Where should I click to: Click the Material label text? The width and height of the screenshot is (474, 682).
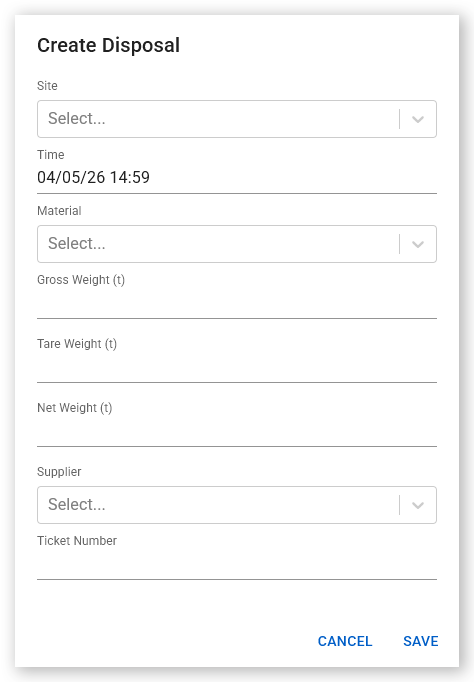point(59,211)
